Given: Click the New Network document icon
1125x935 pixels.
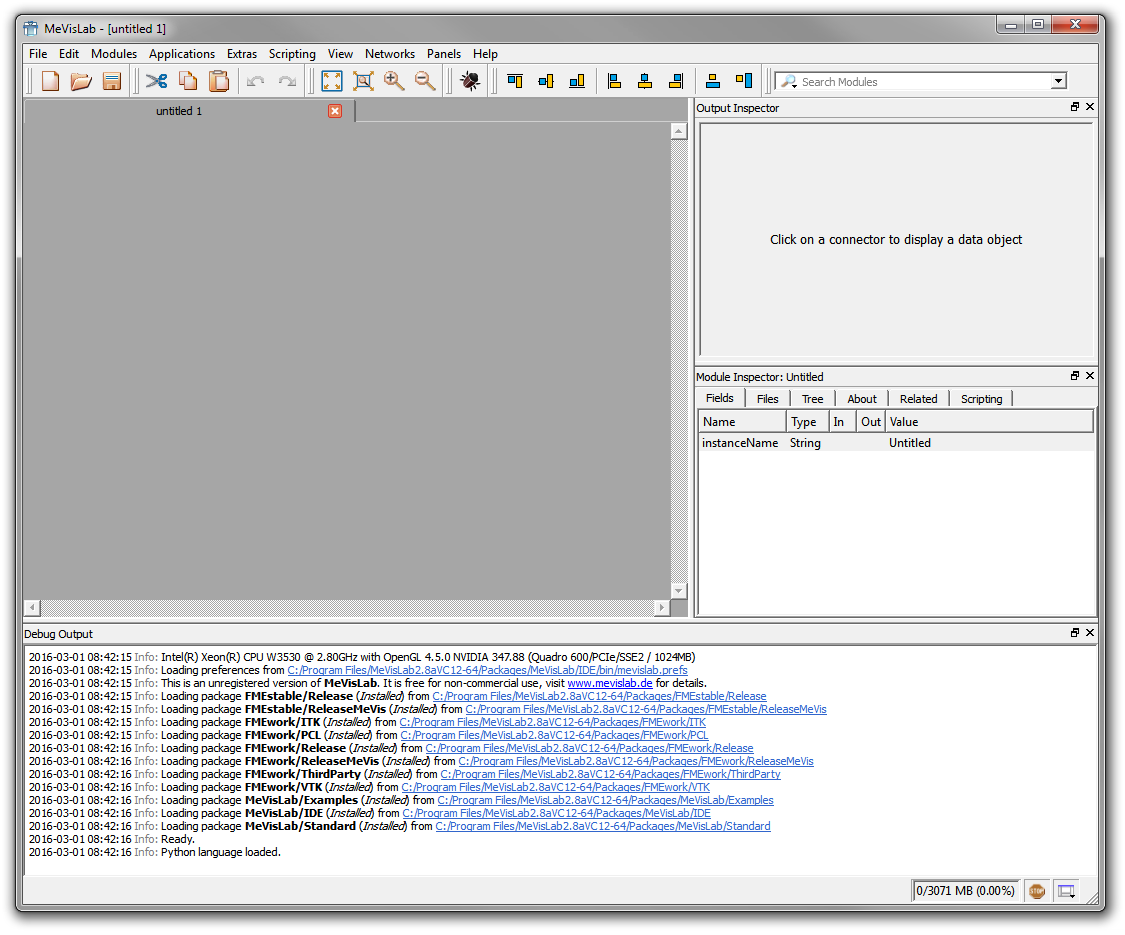Looking at the screenshot, I should click(x=50, y=82).
